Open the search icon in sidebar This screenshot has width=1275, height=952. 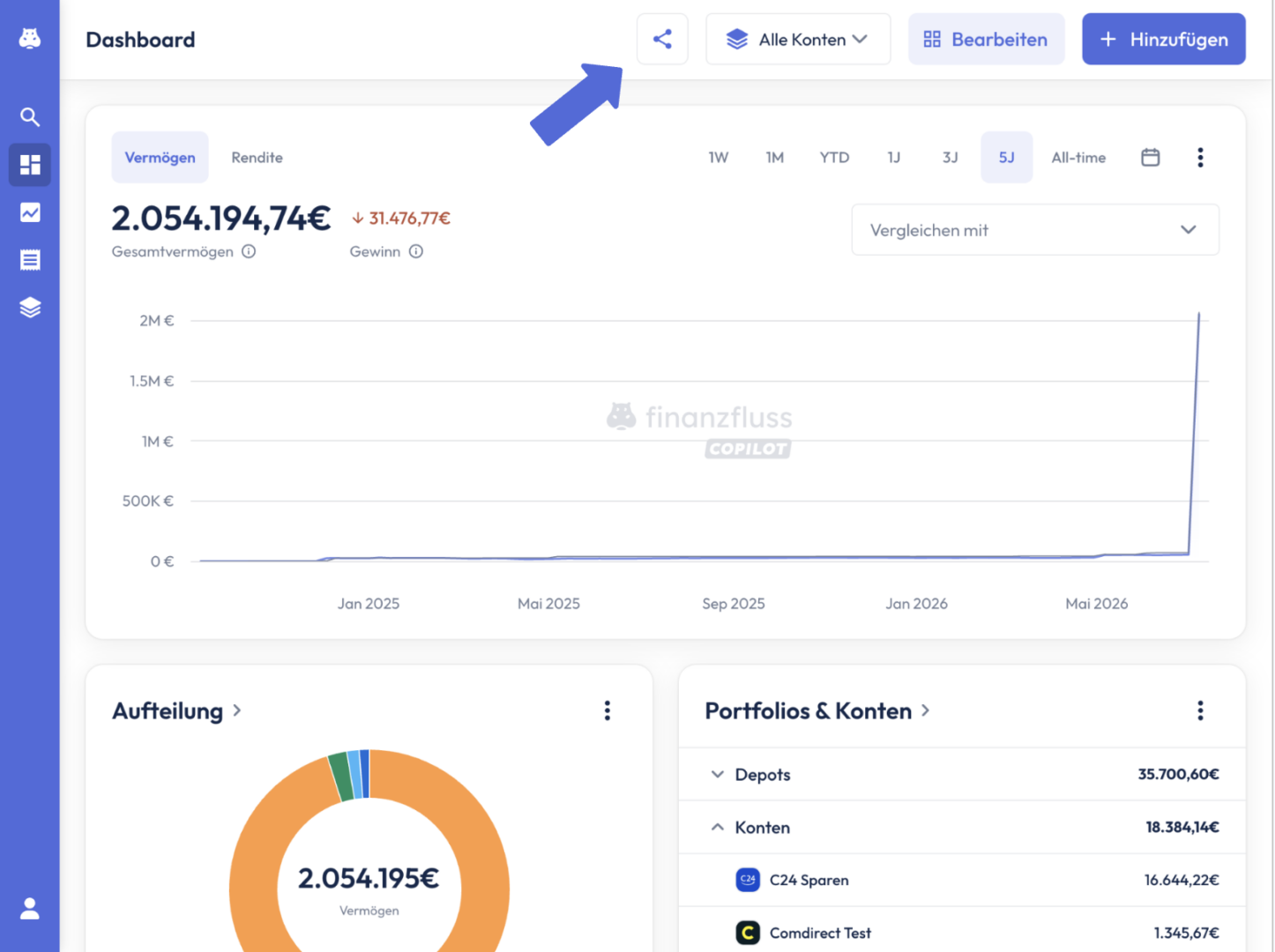[x=30, y=116]
